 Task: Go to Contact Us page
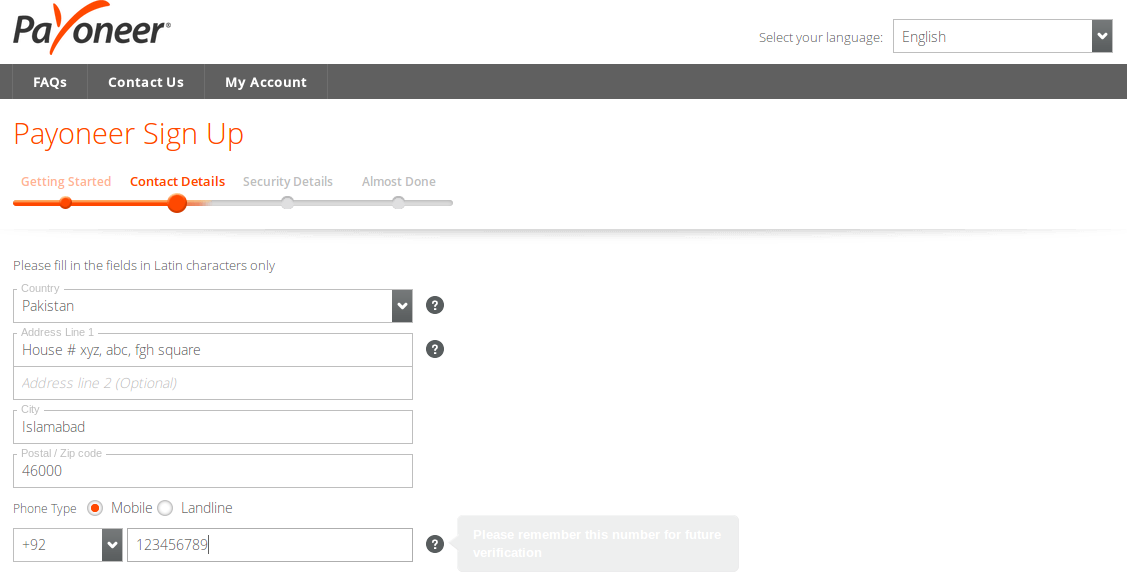[x=146, y=82]
